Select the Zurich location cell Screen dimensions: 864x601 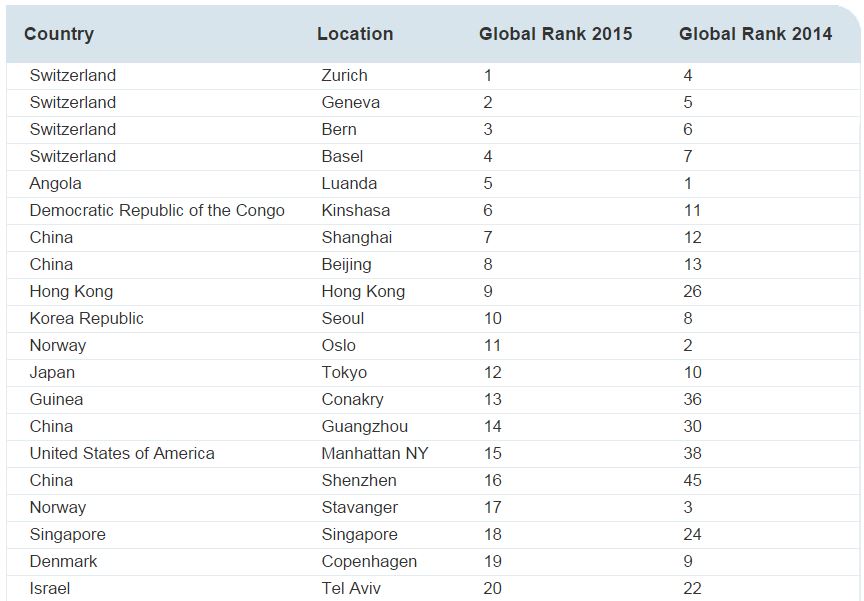[x=344, y=75]
